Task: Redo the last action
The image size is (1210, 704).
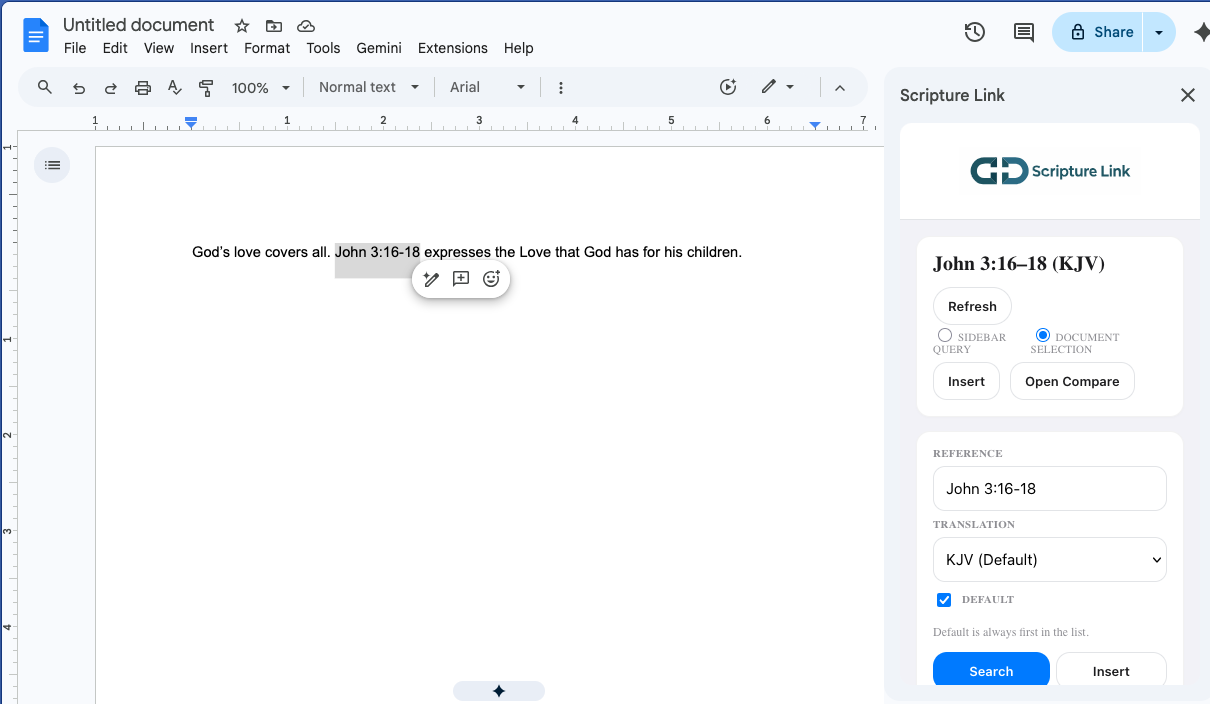Action: (111, 88)
